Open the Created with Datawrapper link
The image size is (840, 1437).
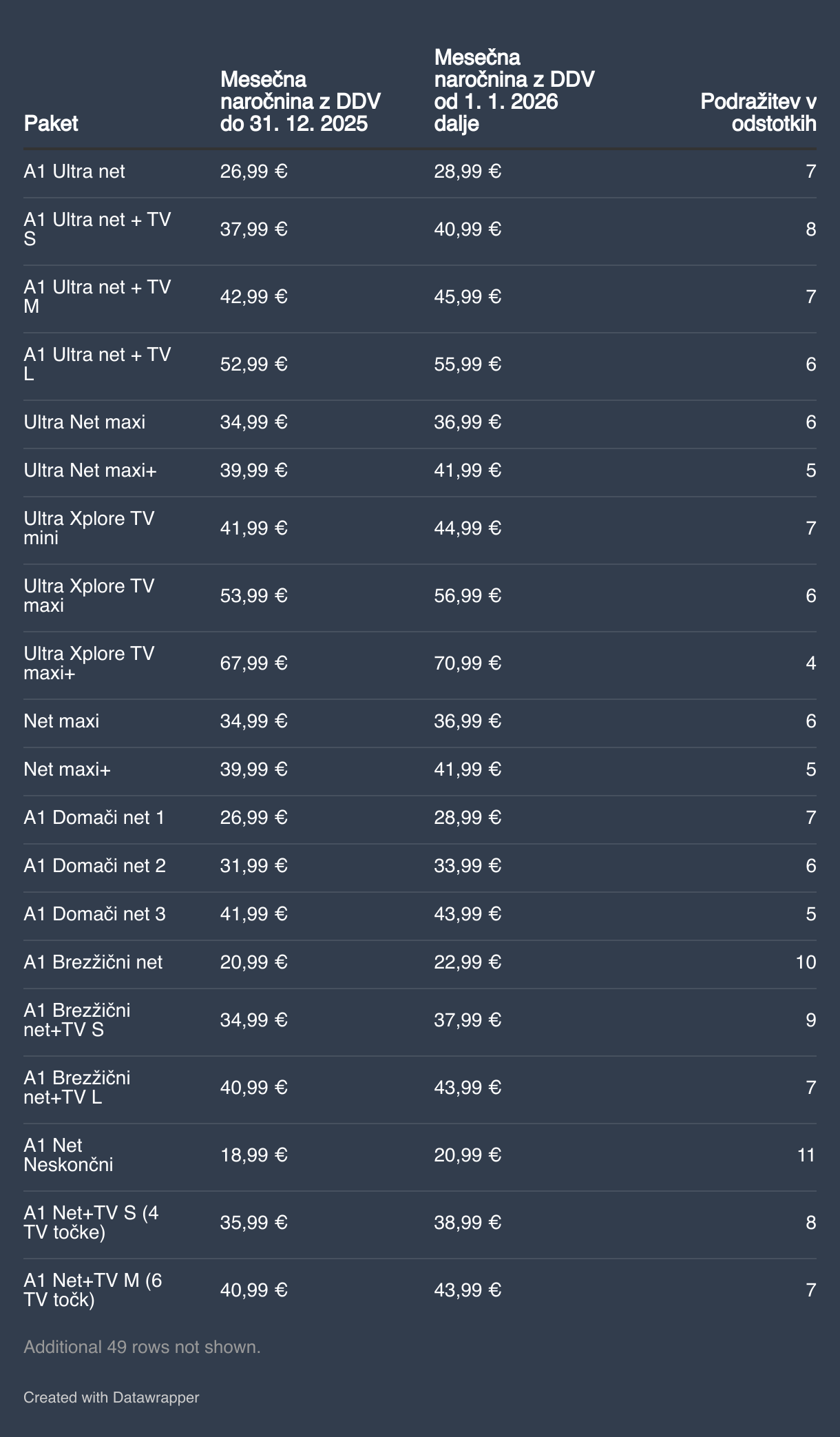[x=111, y=1397]
